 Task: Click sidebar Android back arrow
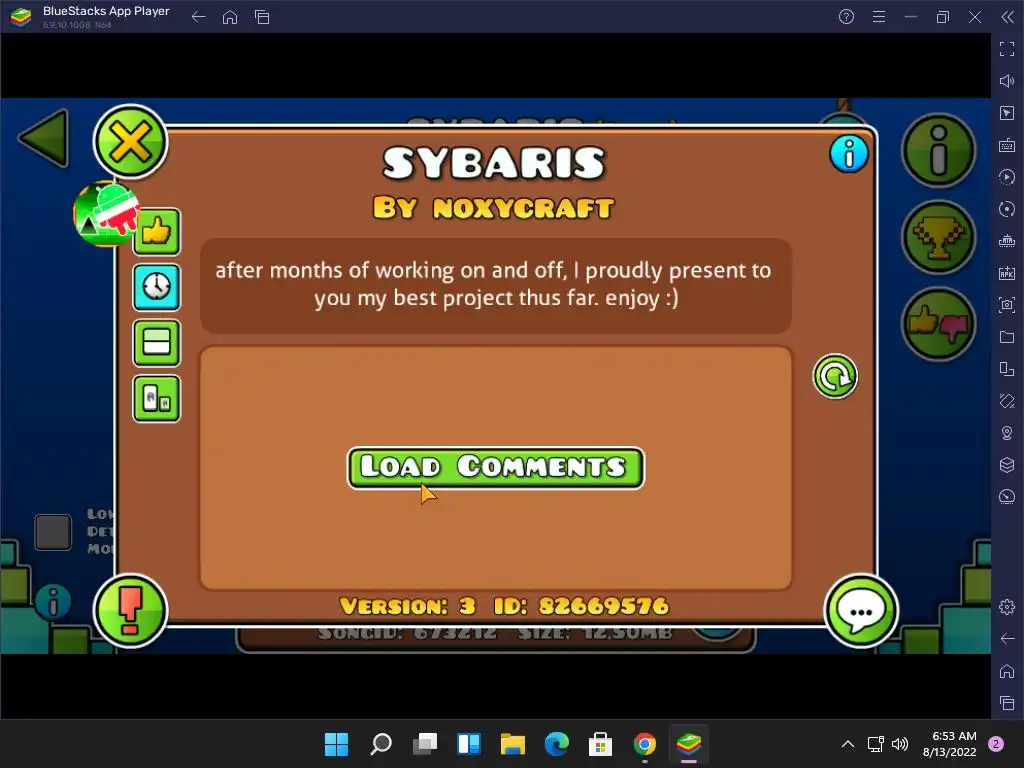pyautogui.click(x=1007, y=639)
